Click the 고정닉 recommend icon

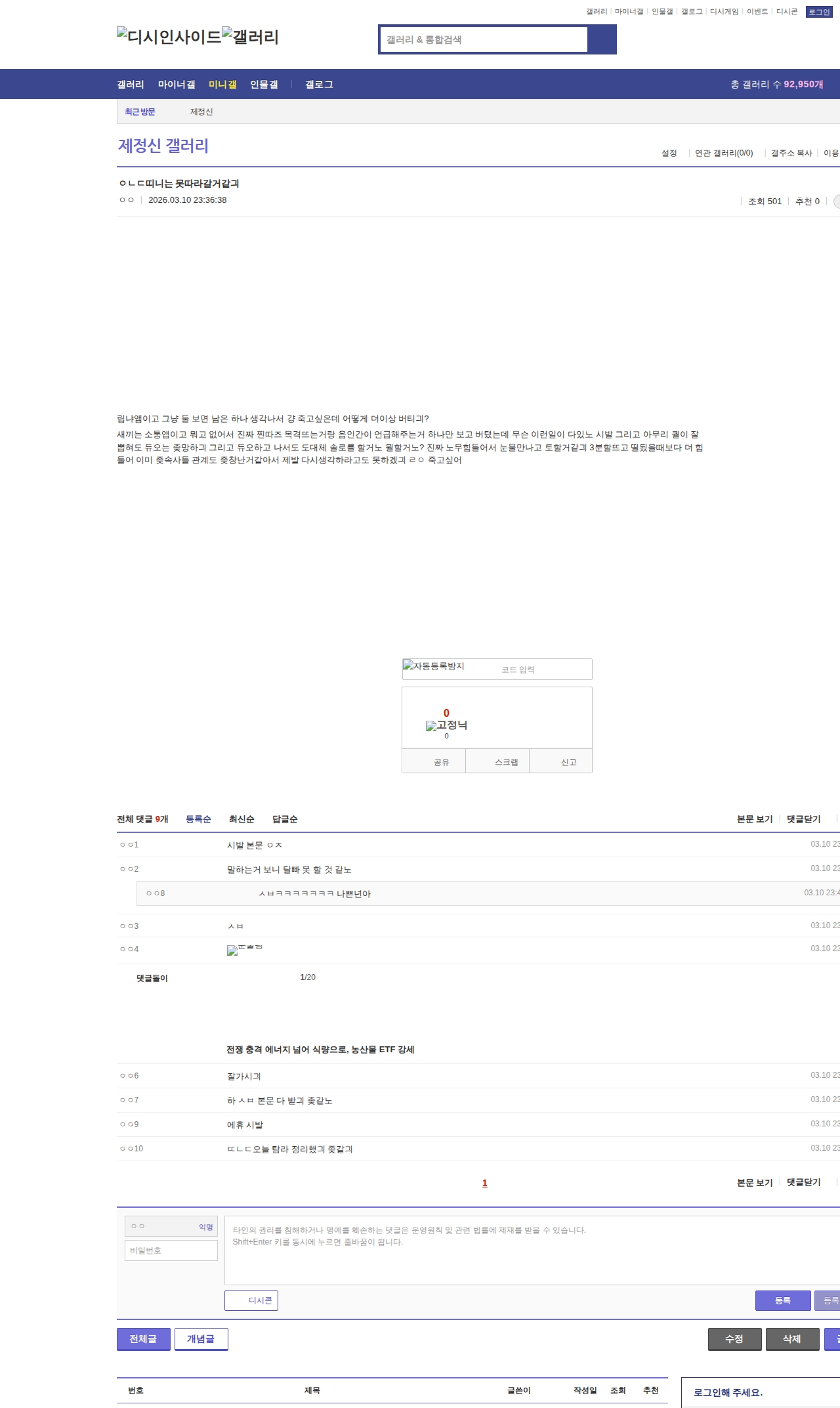446,725
